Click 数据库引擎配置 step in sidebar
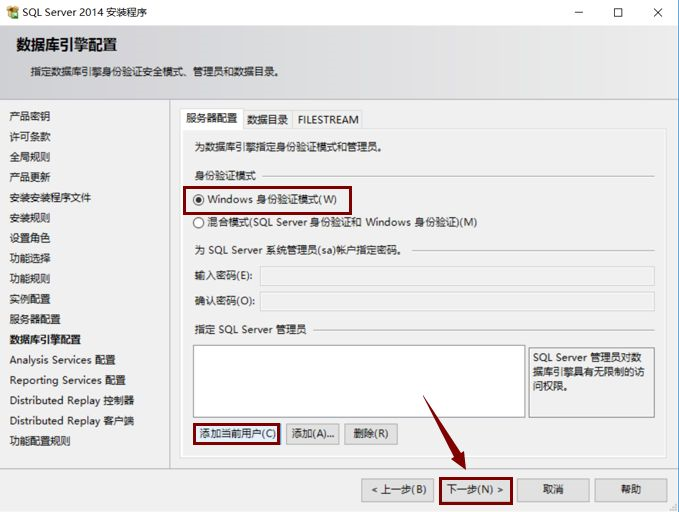The height and width of the screenshot is (512, 679). [45, 340]
